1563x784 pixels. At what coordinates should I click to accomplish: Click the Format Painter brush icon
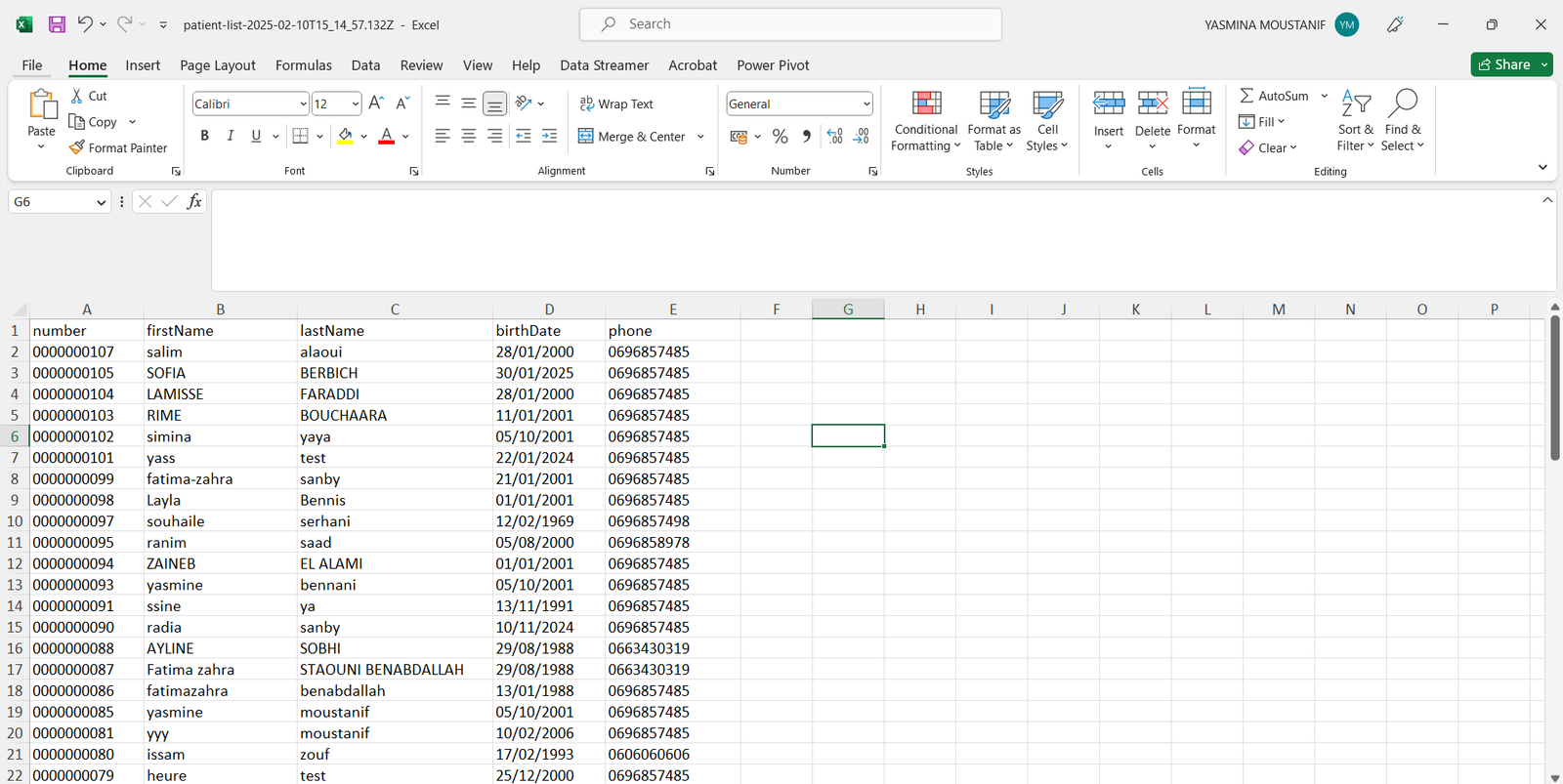77,147
